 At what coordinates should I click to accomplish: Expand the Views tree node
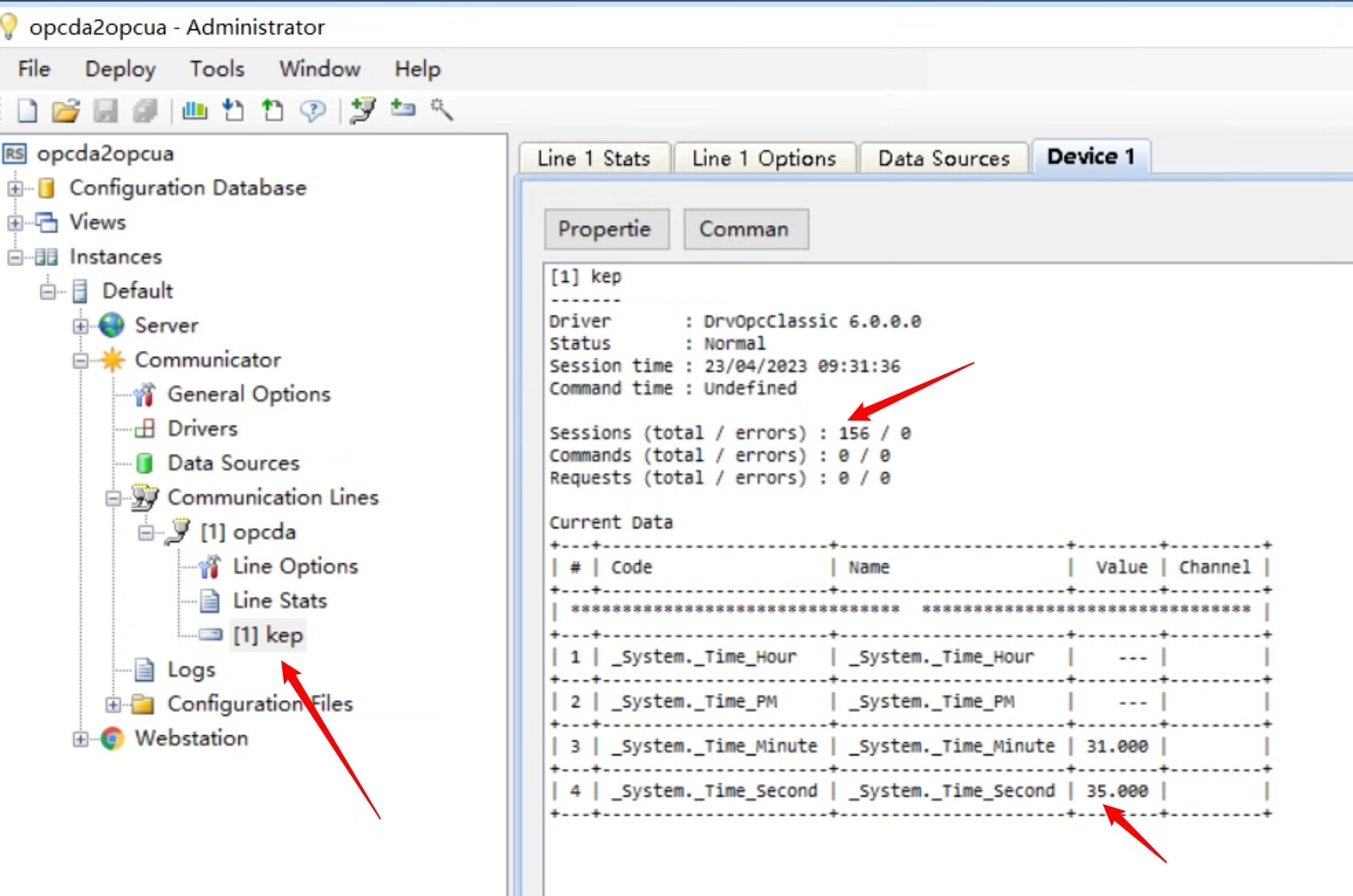click(x=15, y=223)
